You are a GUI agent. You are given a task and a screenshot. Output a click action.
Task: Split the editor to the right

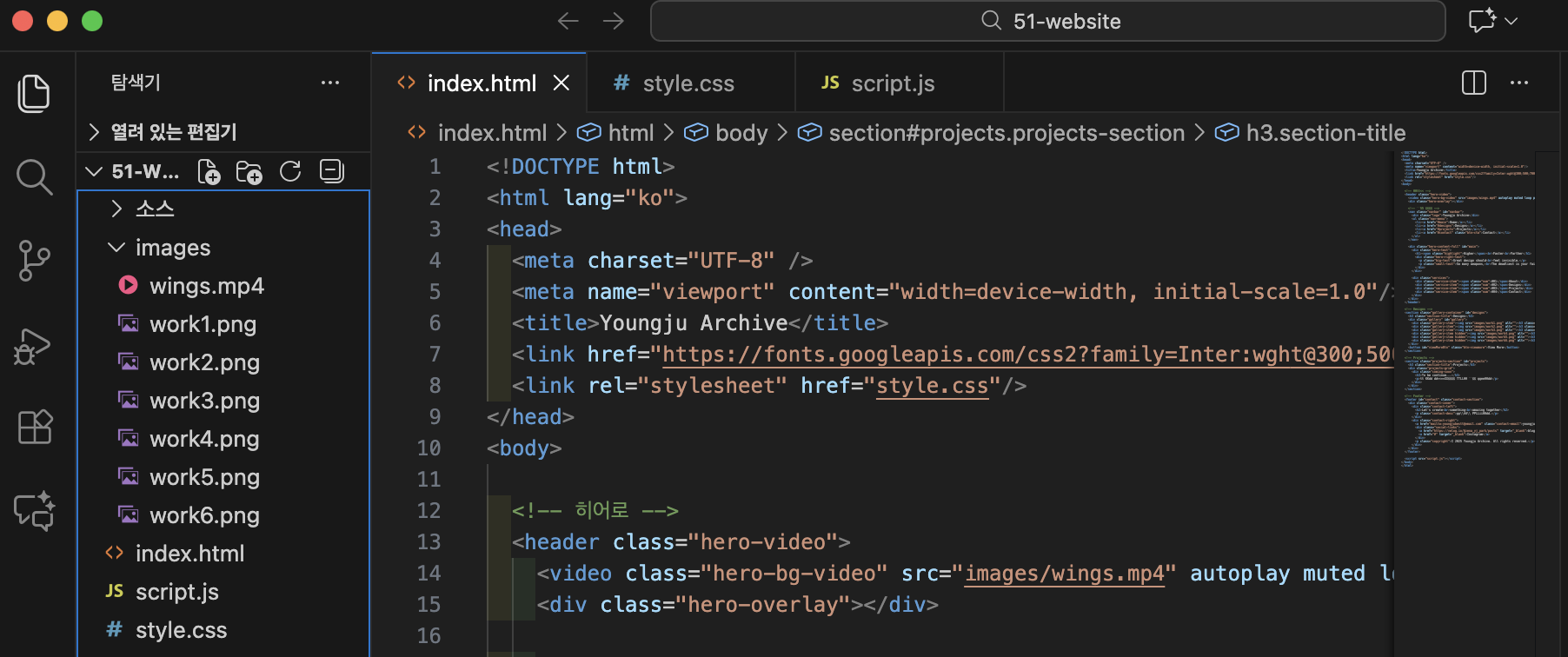point(1474,83)
